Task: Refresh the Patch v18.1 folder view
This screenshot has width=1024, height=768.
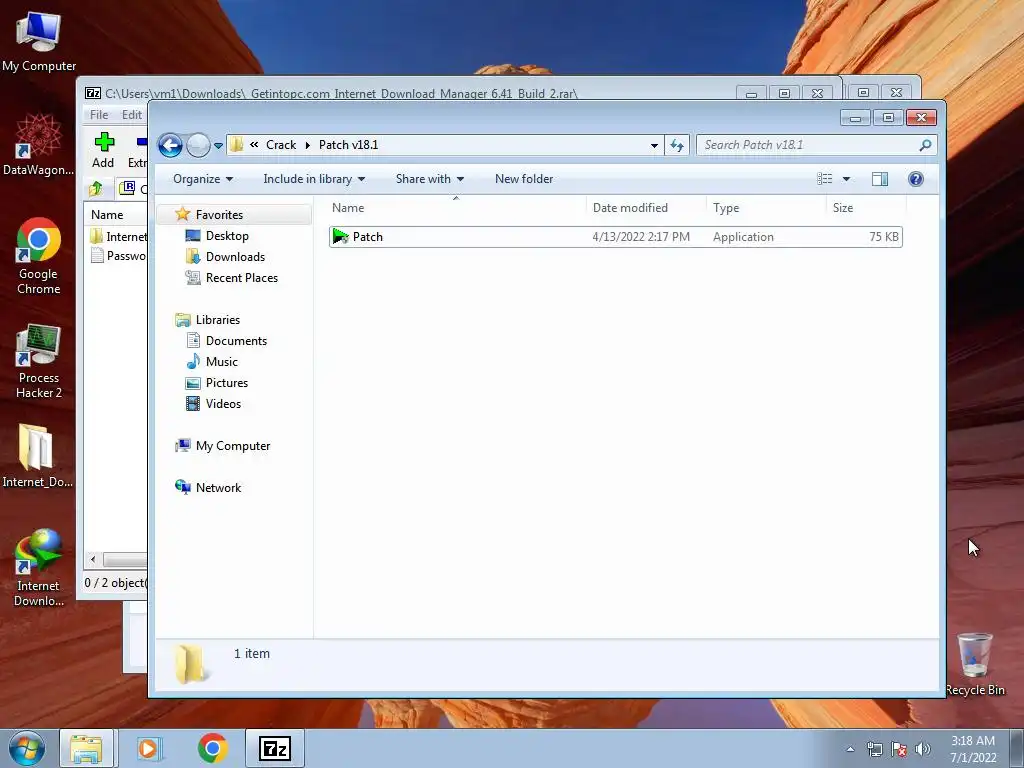Action: coord(677,145)
